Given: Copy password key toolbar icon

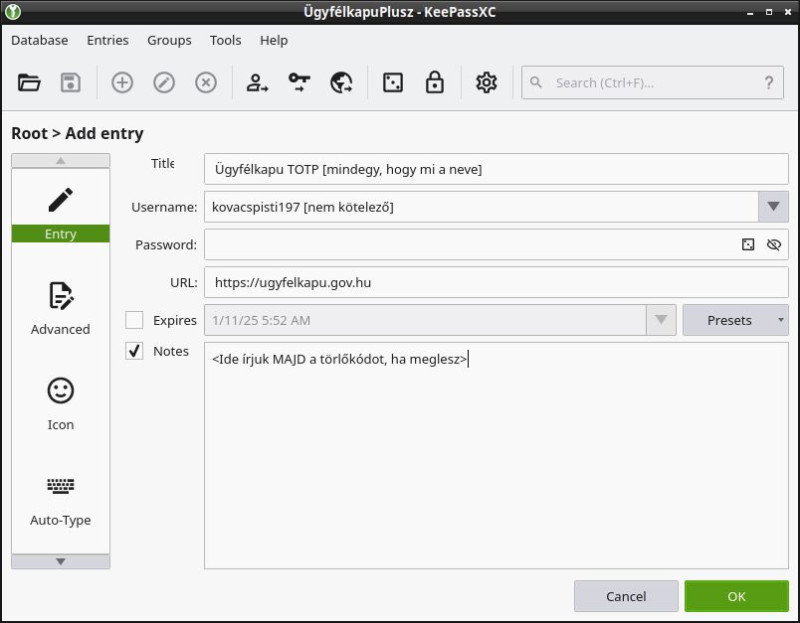Looking at the screenshot, I should [x=299, y=83].
